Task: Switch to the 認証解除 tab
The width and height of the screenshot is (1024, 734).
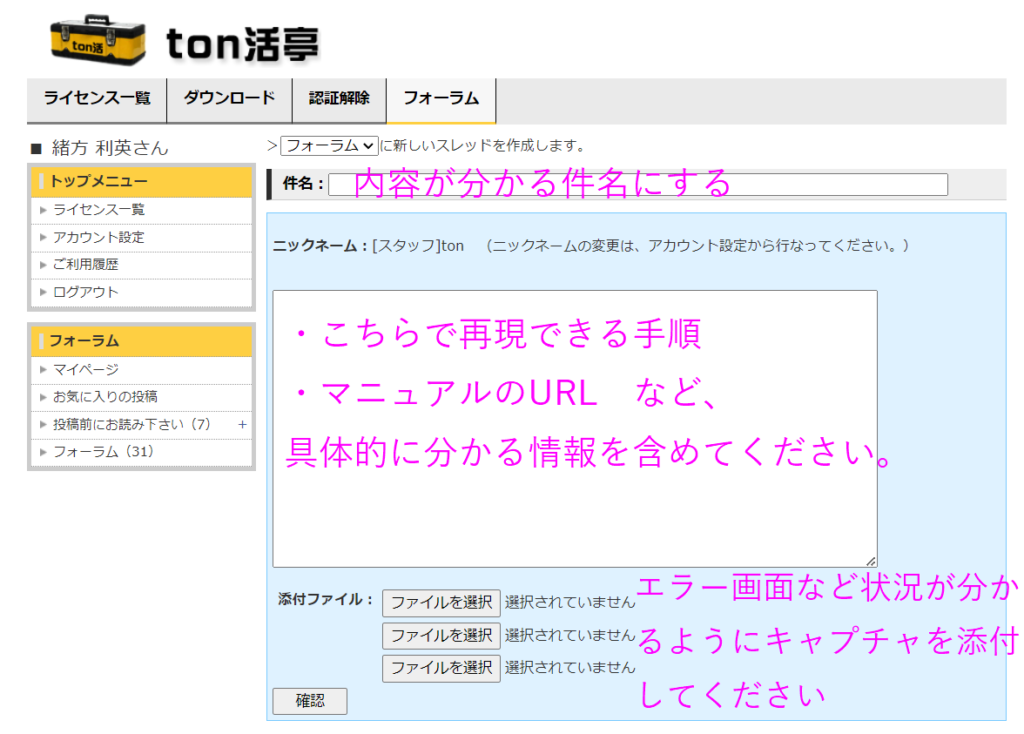Action: (339, 98)
